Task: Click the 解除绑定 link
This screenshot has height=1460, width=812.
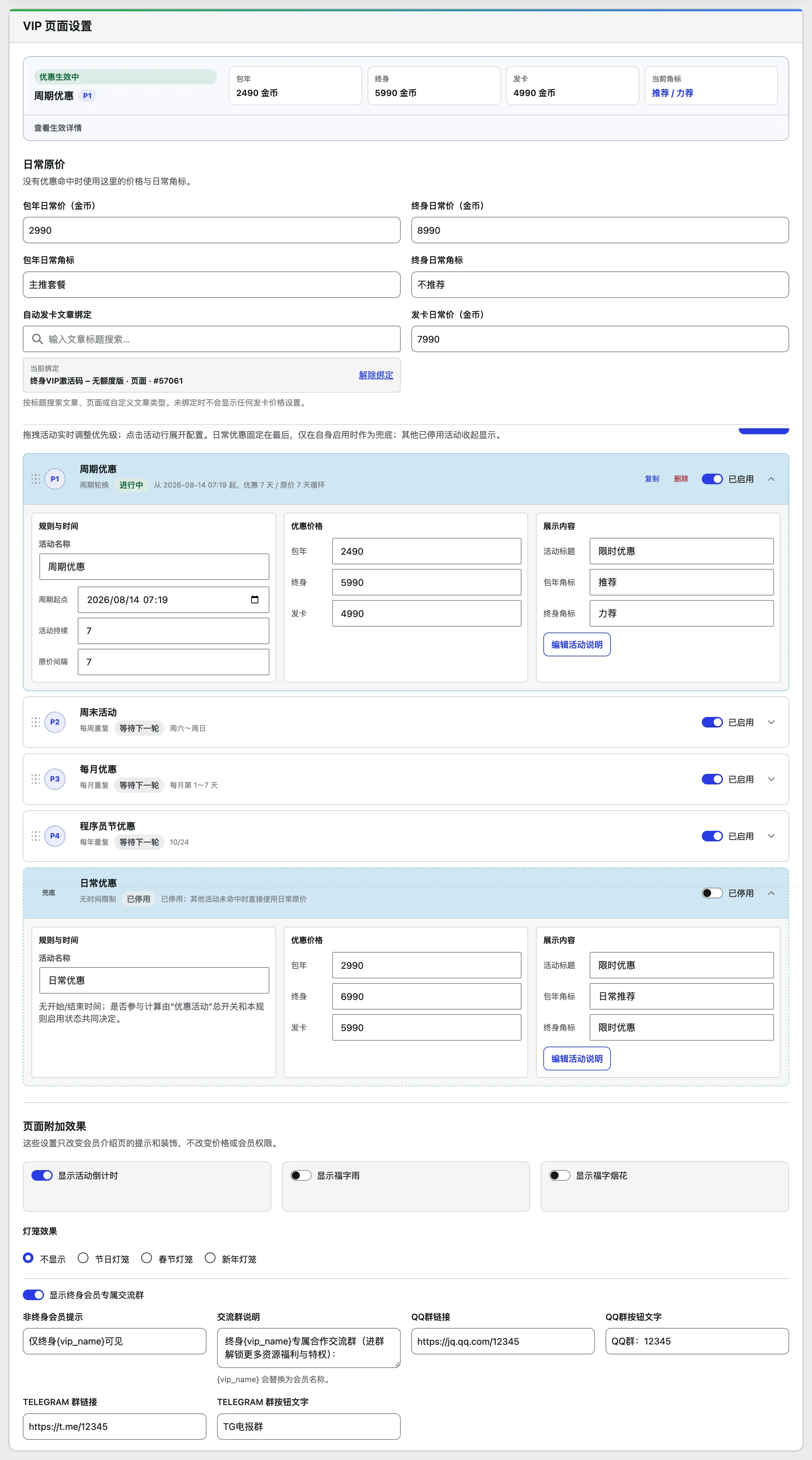Action: pyautogui.click(x=376, y=375)
